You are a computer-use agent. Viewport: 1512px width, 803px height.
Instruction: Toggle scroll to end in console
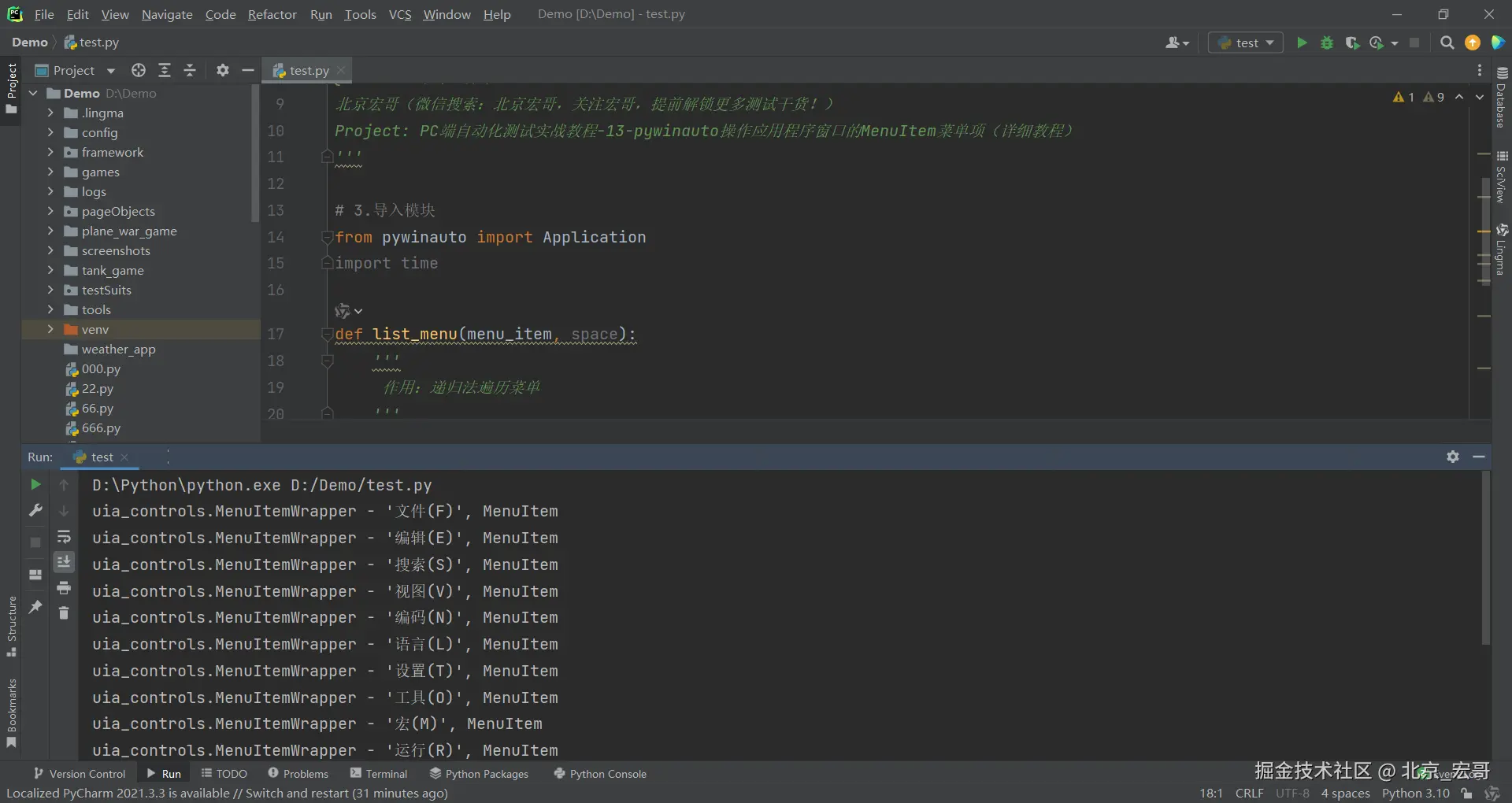coord(64,561)
